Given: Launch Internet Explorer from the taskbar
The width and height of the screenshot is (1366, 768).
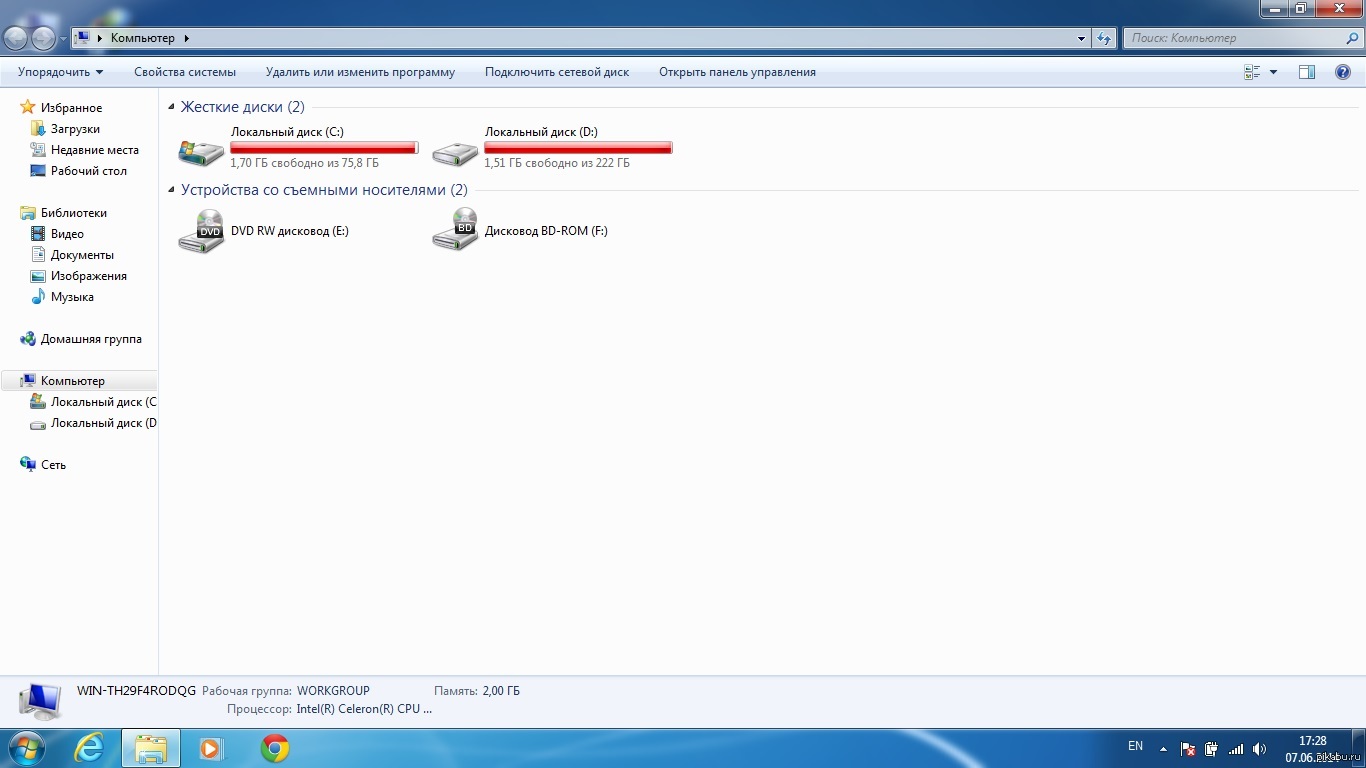Looking at the screenshot, I should 90,748.
